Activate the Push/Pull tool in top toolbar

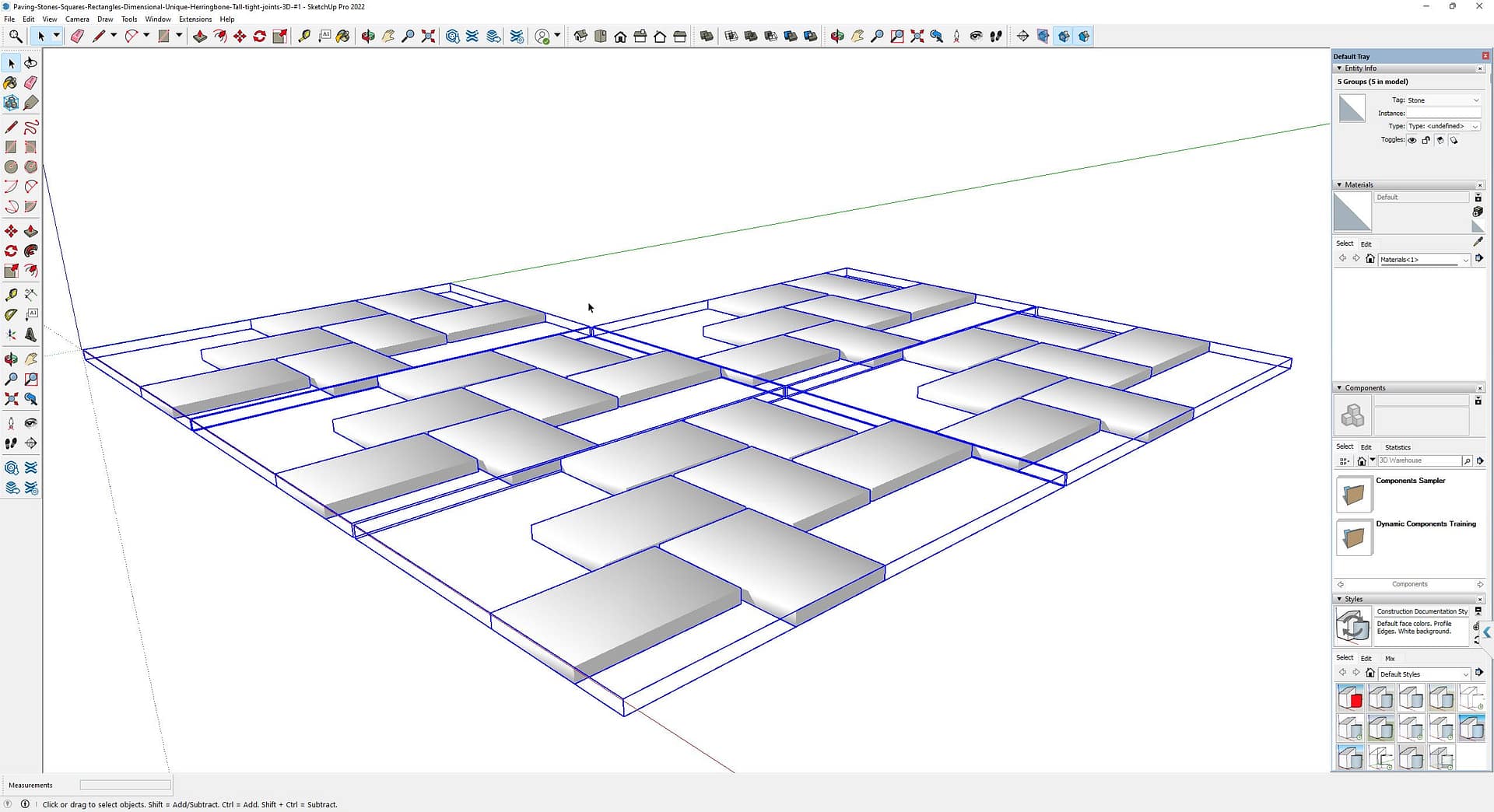click(200, 37)
